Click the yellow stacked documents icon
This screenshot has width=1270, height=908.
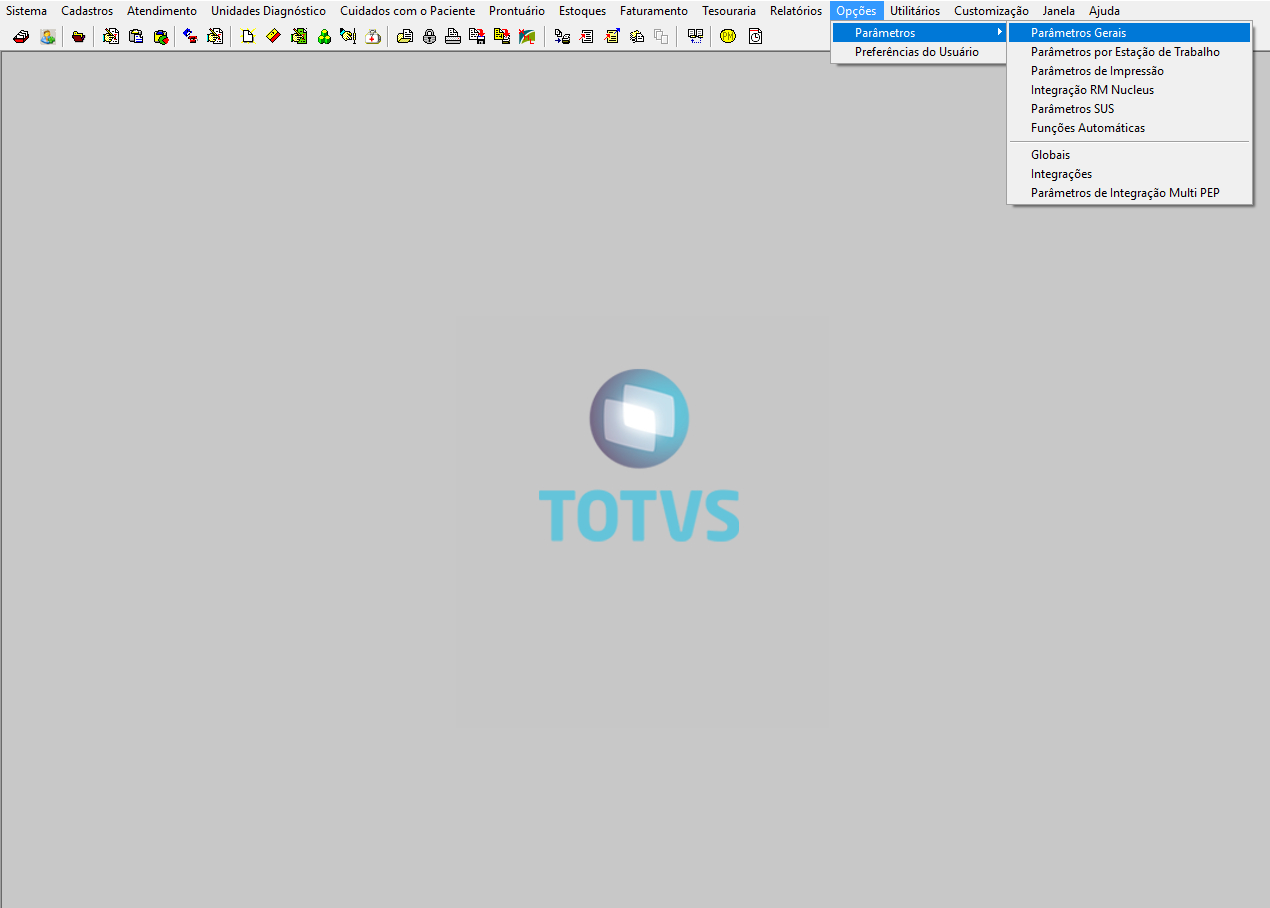pyautogui.click(x=637, y=37)
